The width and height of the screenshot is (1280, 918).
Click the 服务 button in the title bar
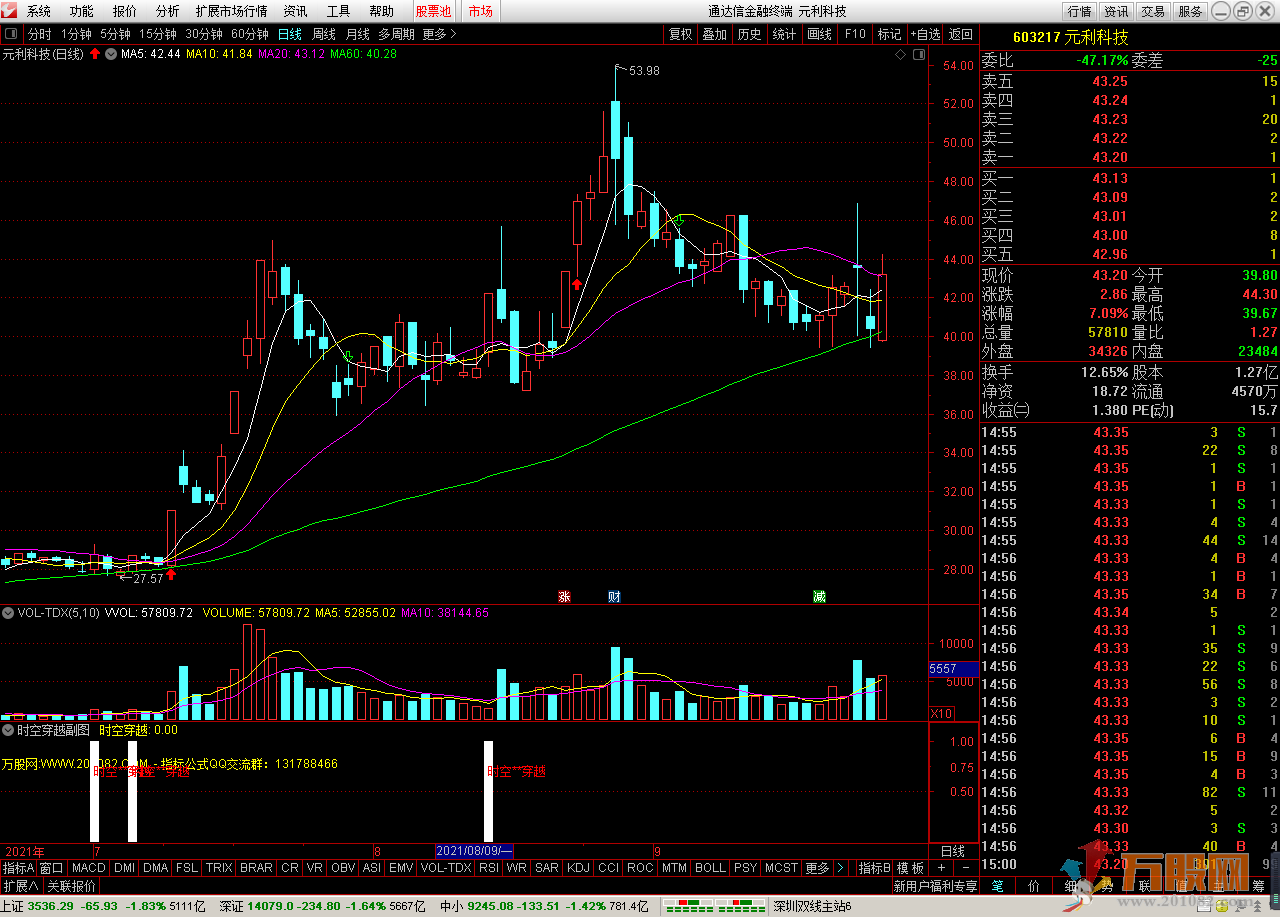[1190, 12]
